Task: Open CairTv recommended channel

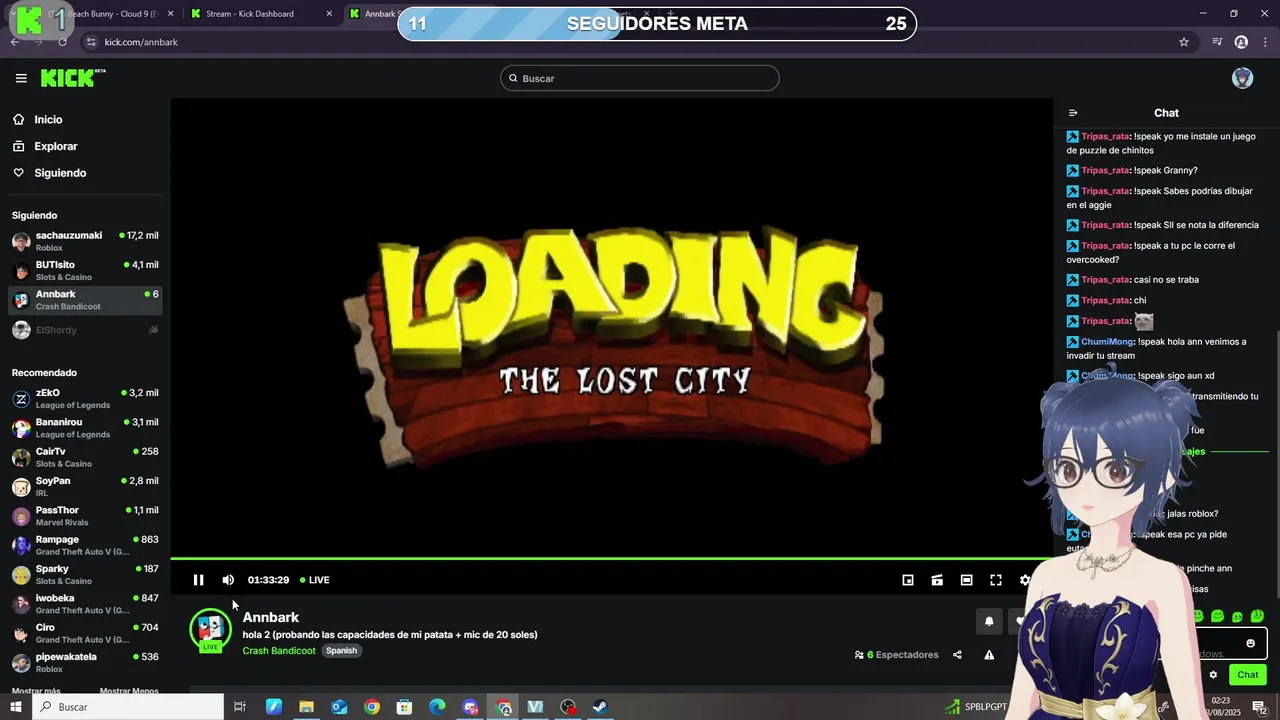Action: pyautogui.click(x=85, y=457)
